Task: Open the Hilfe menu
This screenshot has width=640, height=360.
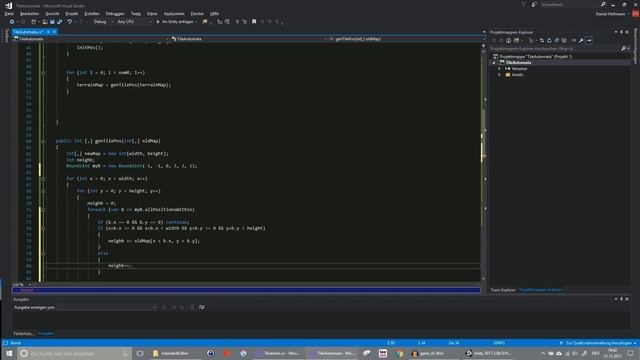Action: click(214, 13)
